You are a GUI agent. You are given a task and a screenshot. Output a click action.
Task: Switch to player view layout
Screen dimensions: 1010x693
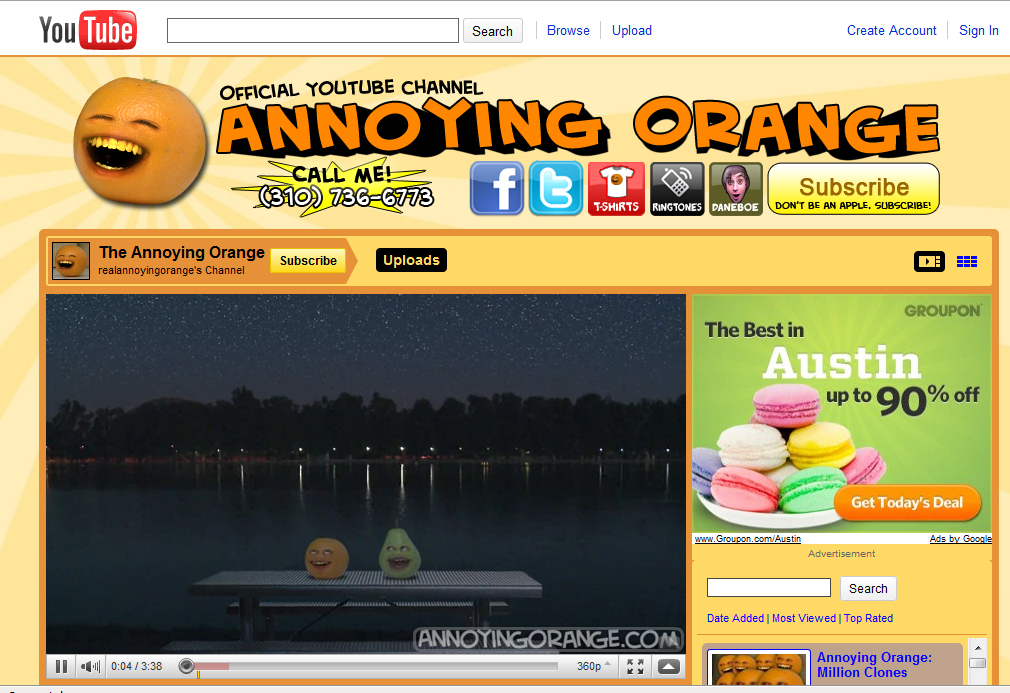pyautogui.click(x=929, y=261)
